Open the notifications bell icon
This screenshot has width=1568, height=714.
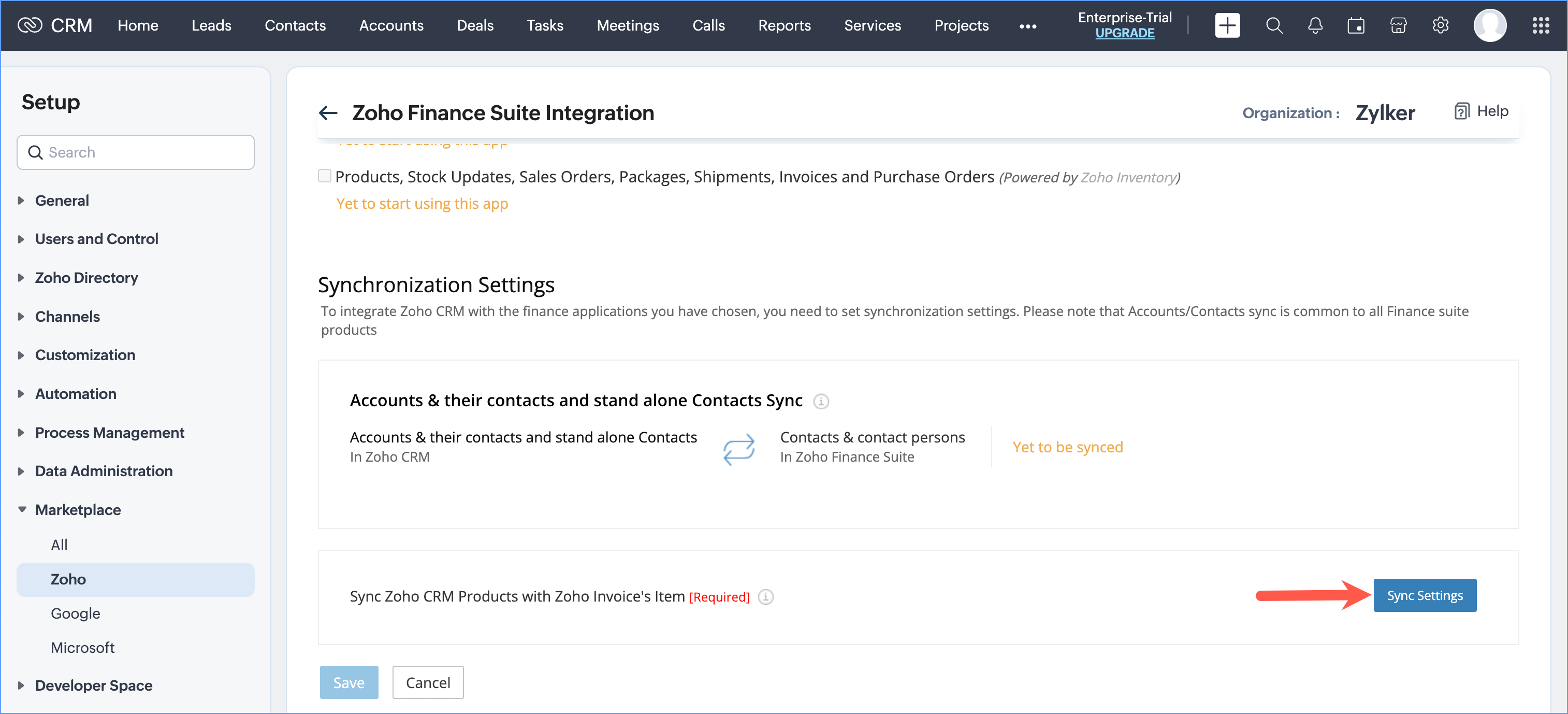pos(1315,25)
